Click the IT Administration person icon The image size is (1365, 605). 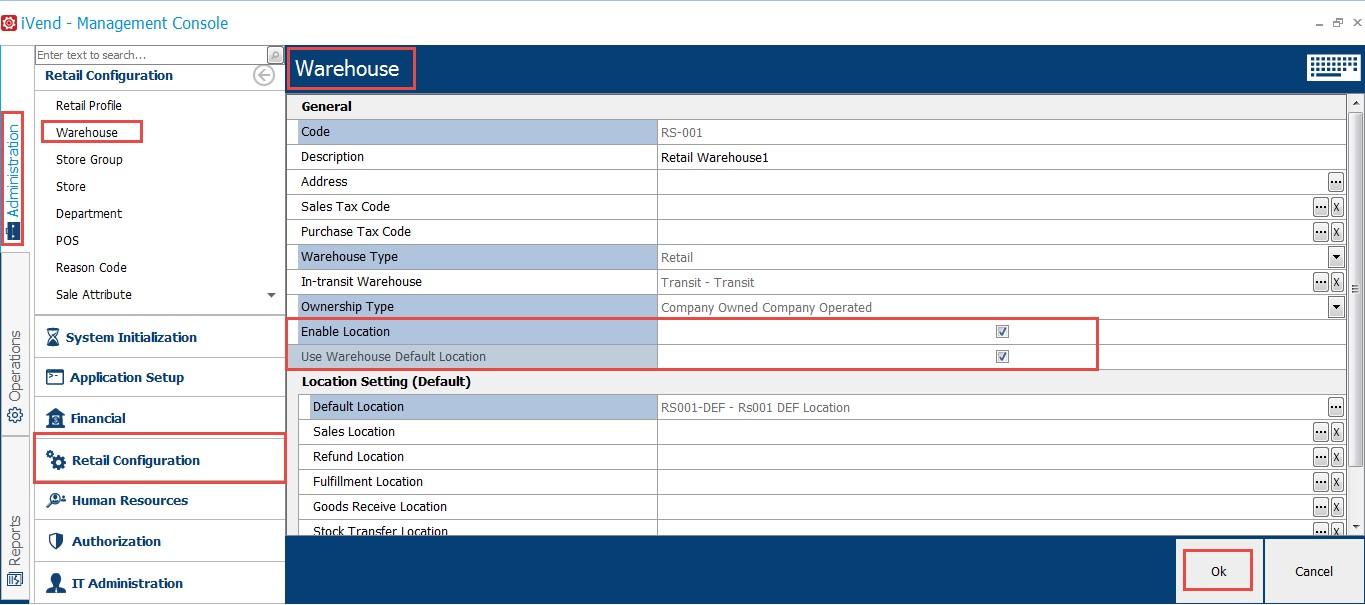[55, 583]
